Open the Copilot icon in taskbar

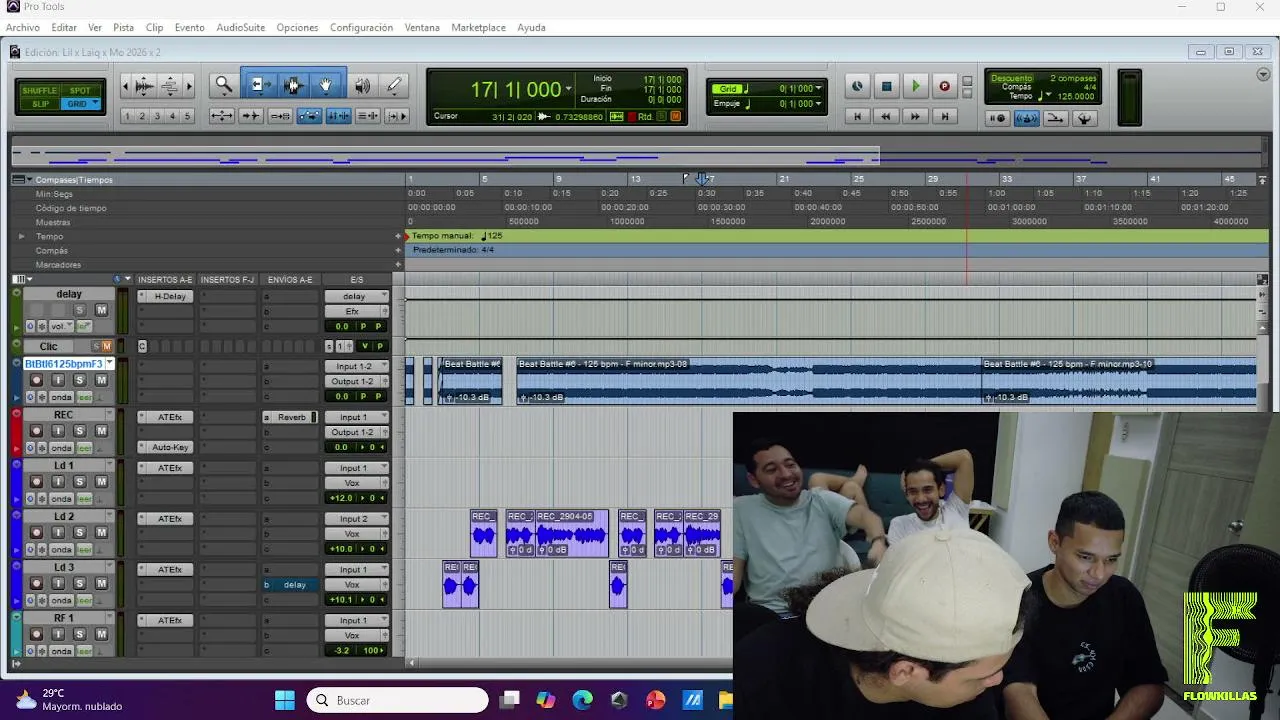click(x=545, y=700)
